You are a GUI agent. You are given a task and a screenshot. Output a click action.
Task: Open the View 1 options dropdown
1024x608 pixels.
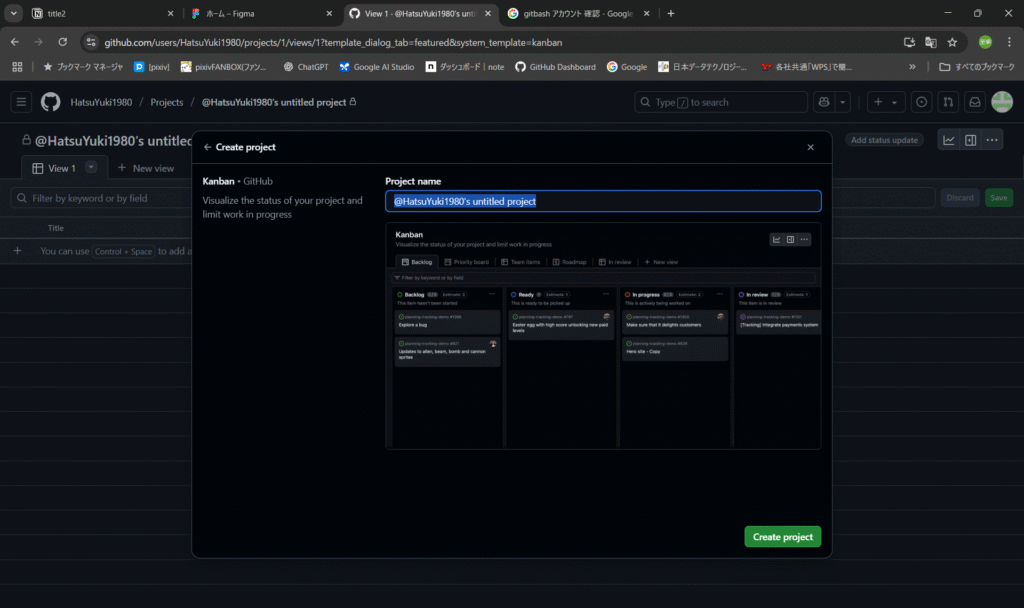tap(91, 168)
